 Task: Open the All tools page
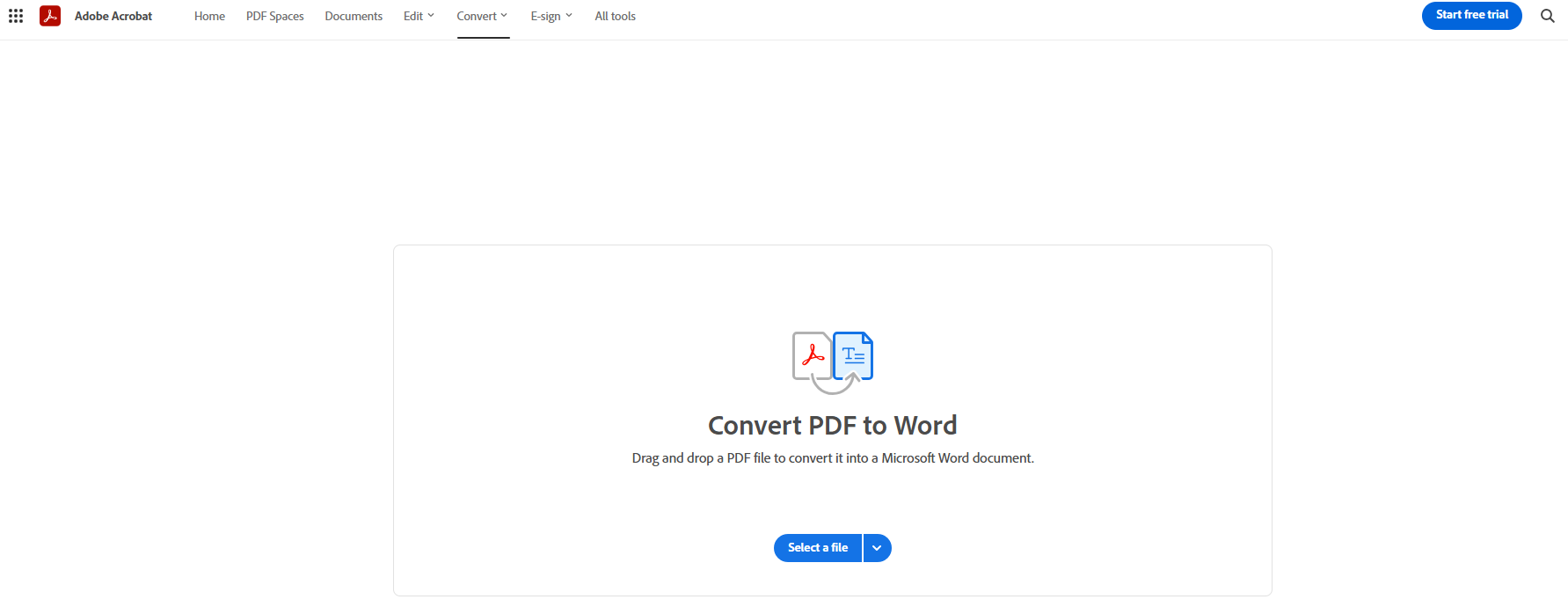(615, 16)
